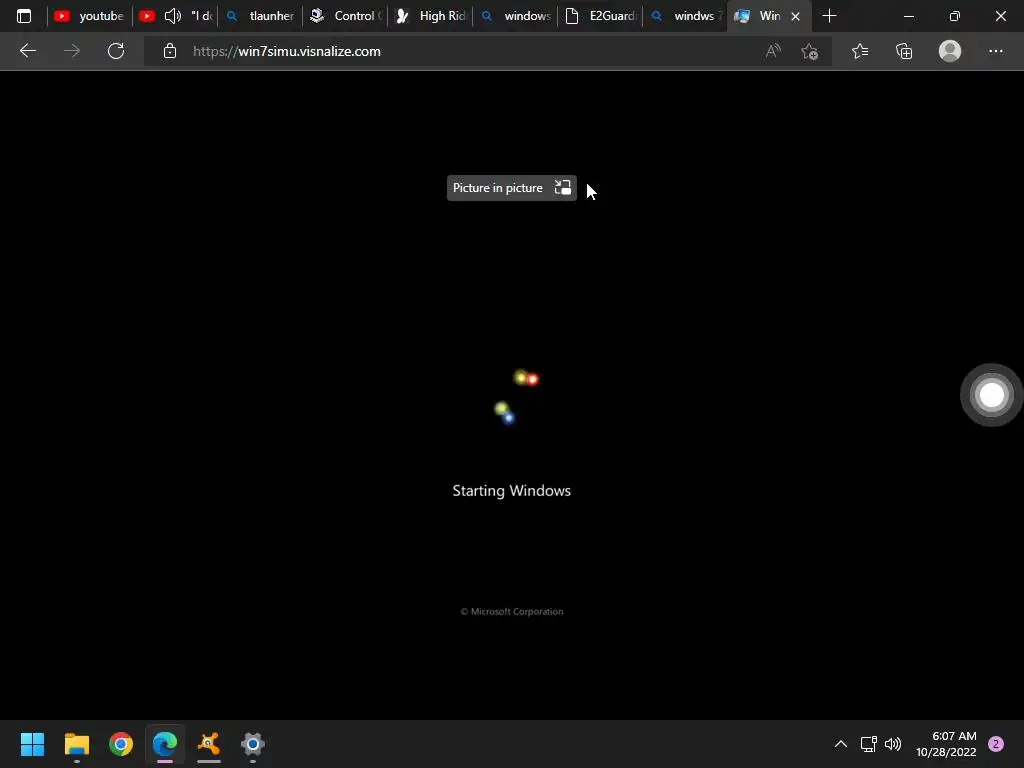Open Windows Start menu
The width and height of the screenshot is (1024, 768).
tap(32, 744)
